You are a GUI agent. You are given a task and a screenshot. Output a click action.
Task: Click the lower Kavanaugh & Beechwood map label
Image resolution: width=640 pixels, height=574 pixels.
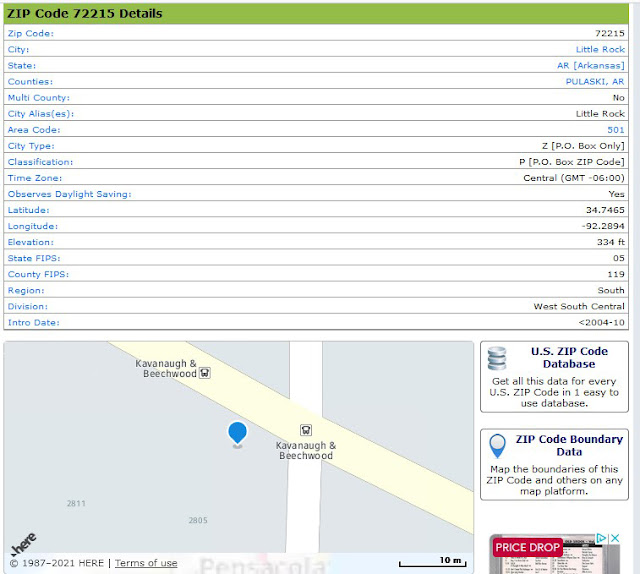click(x=306, y=451)
